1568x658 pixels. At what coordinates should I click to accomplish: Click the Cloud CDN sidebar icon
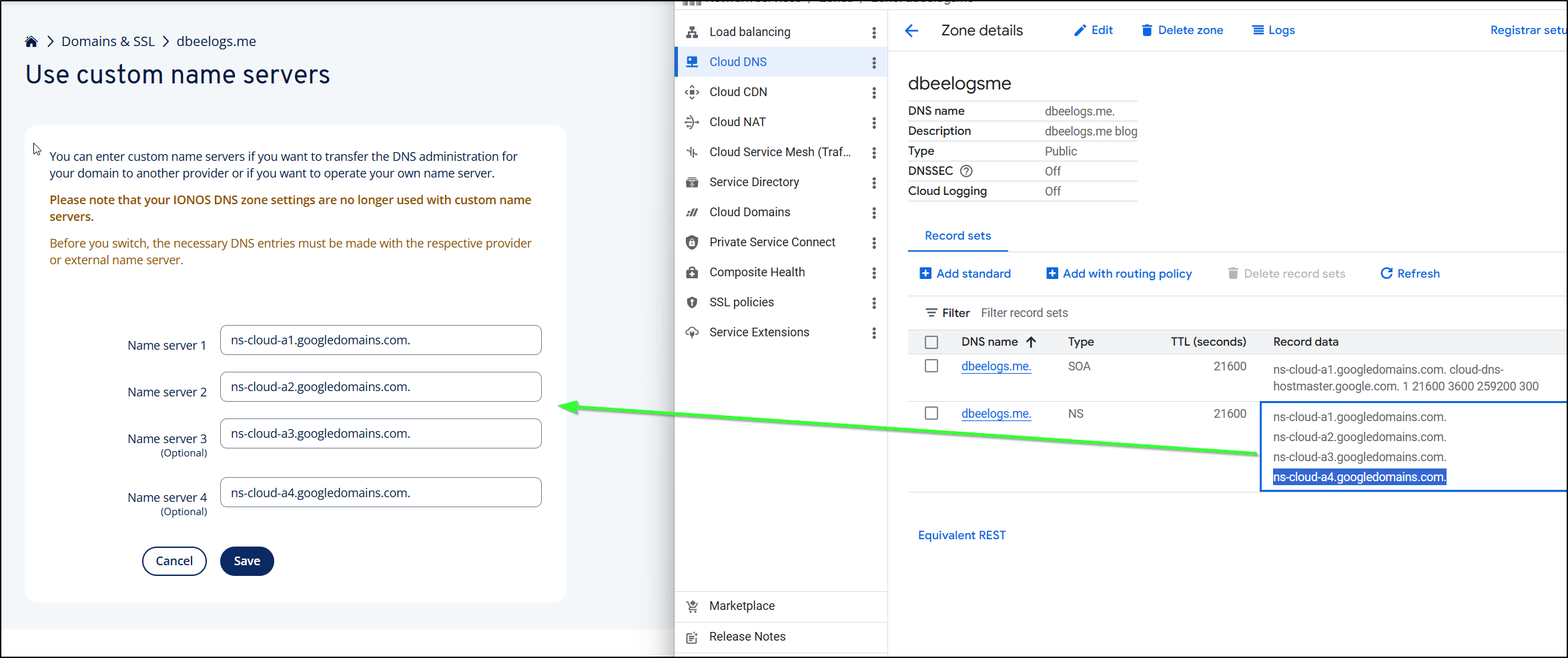[692, 92]
